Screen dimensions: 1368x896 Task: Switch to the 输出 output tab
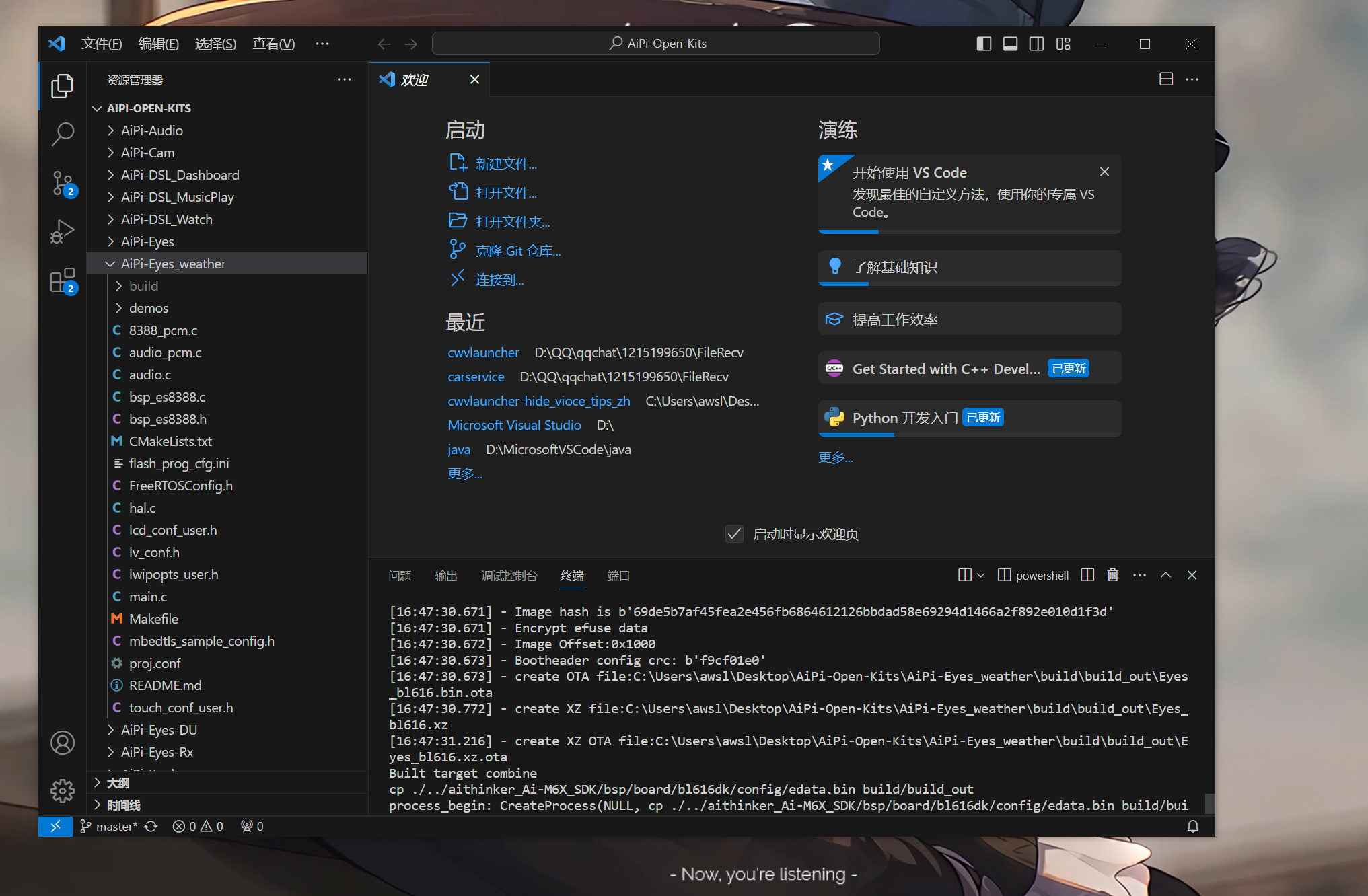coord(446,576)
